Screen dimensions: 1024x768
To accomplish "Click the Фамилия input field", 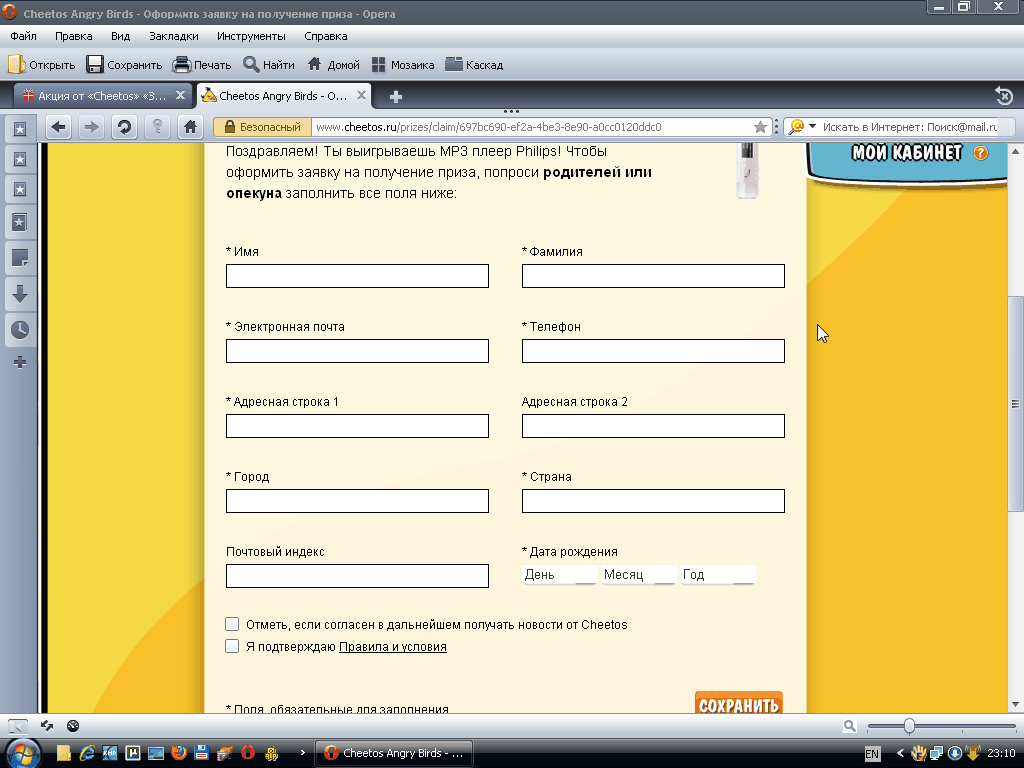I will tap(653, 276).
